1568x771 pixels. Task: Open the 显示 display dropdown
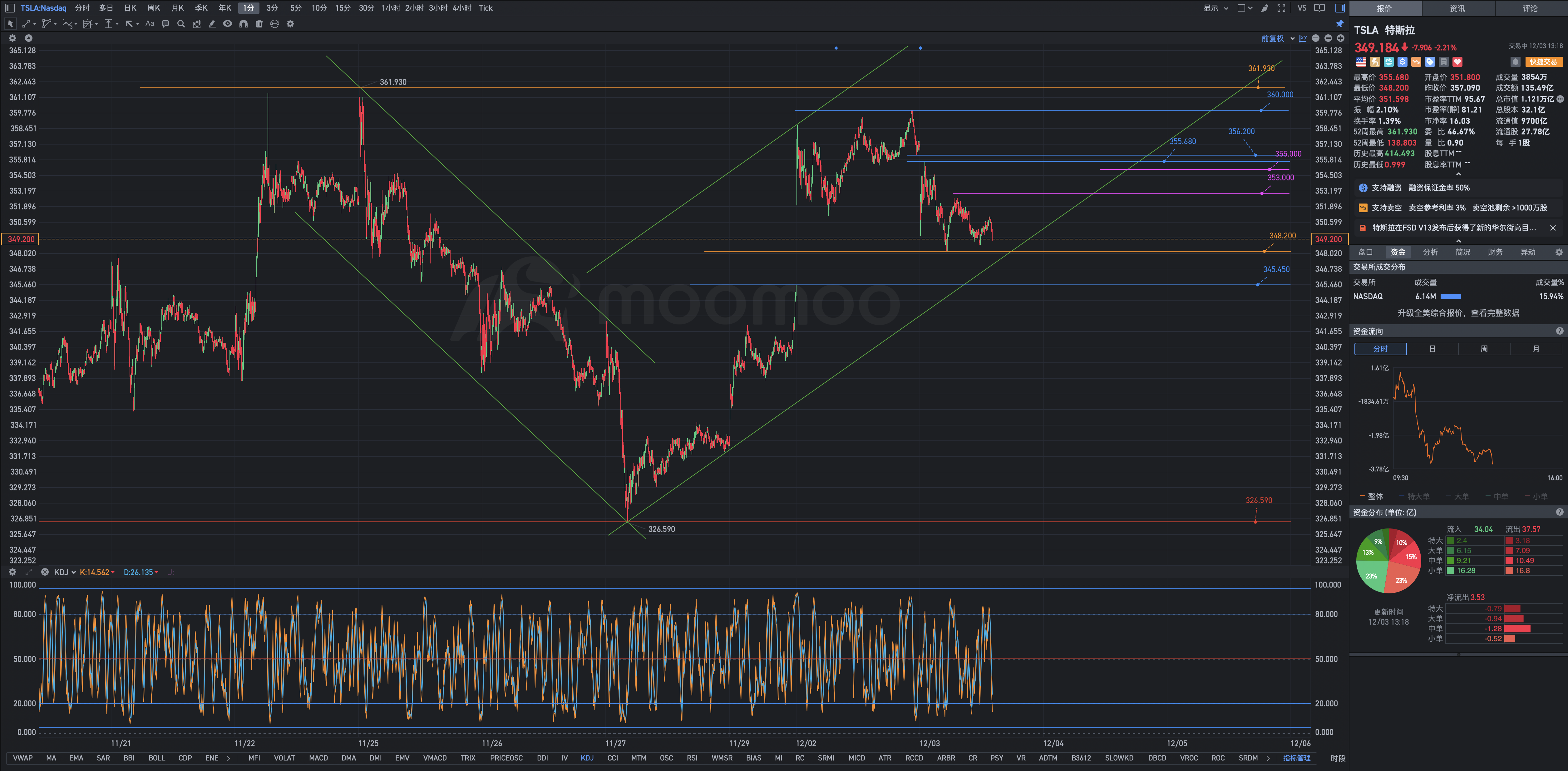(1215, 8)
